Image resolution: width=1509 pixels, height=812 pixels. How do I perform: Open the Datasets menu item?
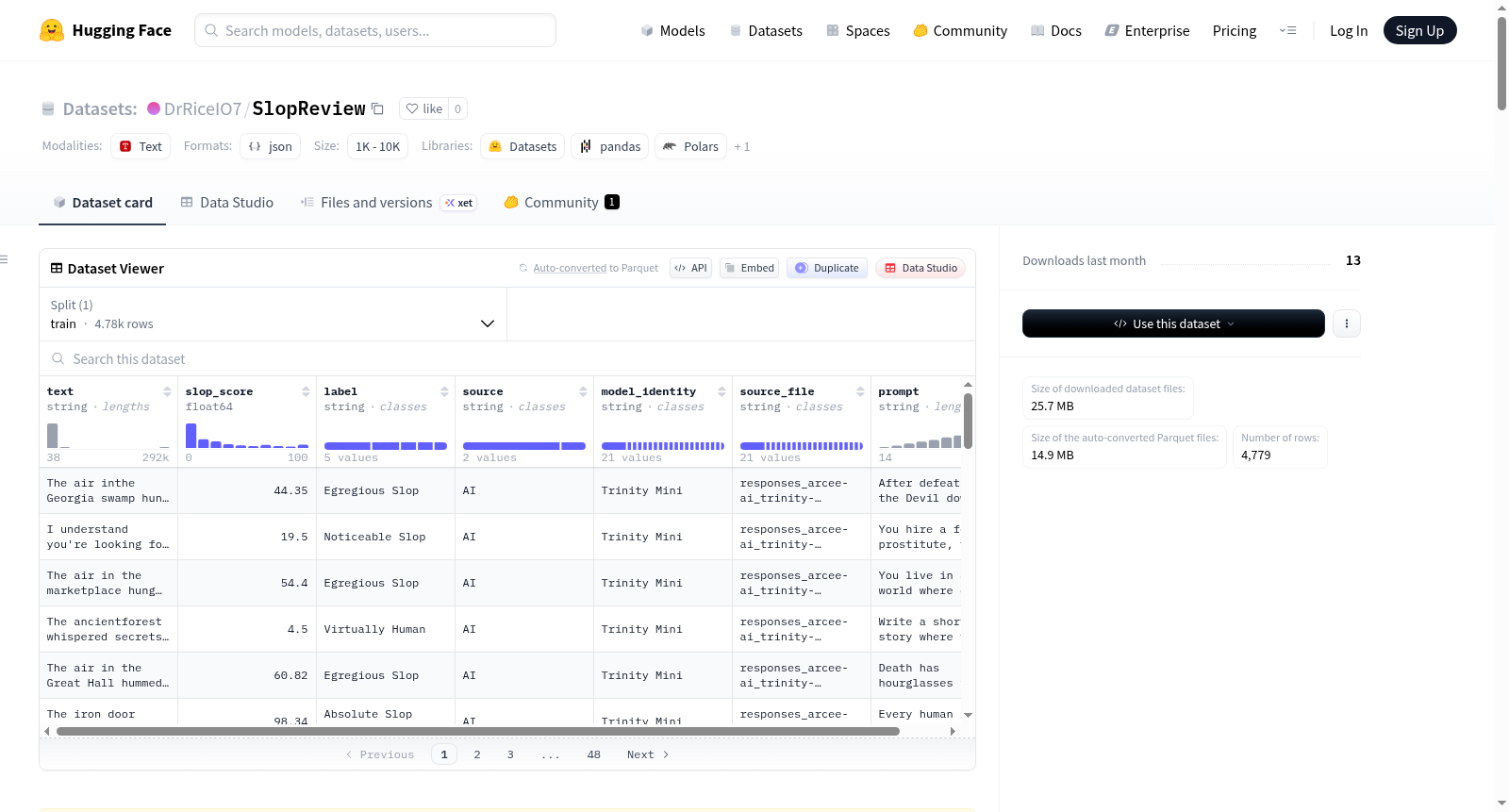coord(766,30)
